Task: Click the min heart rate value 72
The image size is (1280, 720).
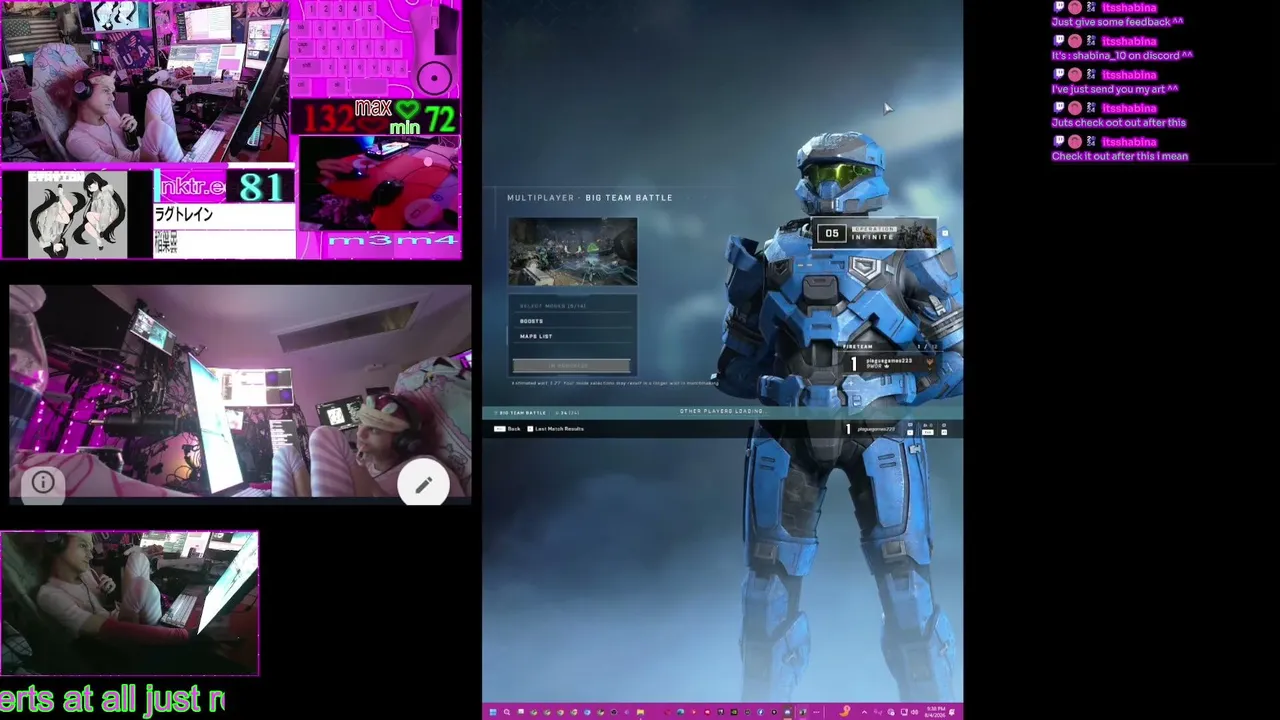Action: [440, 121]
